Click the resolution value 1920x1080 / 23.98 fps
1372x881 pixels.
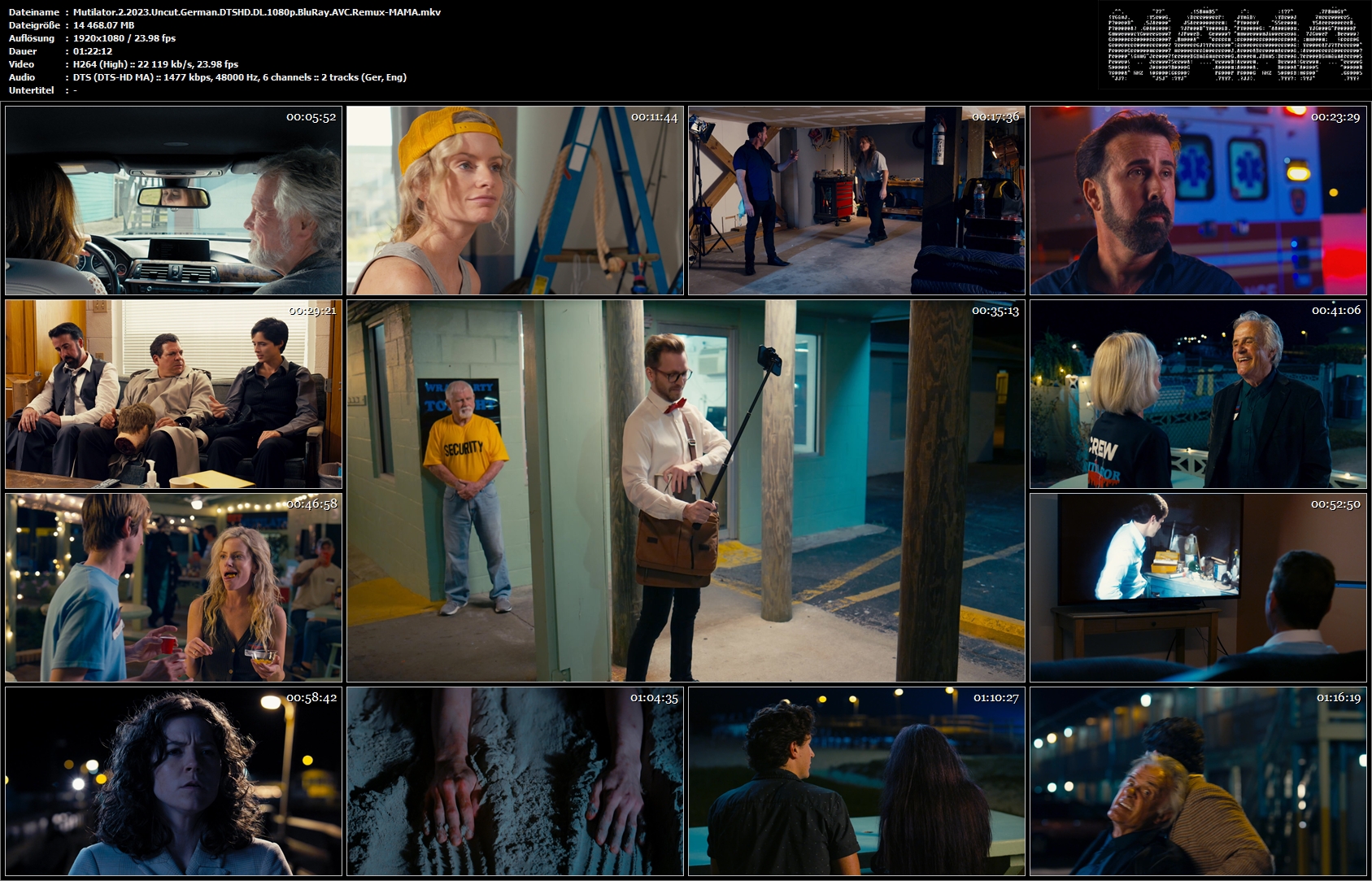(x=124, y=38)
